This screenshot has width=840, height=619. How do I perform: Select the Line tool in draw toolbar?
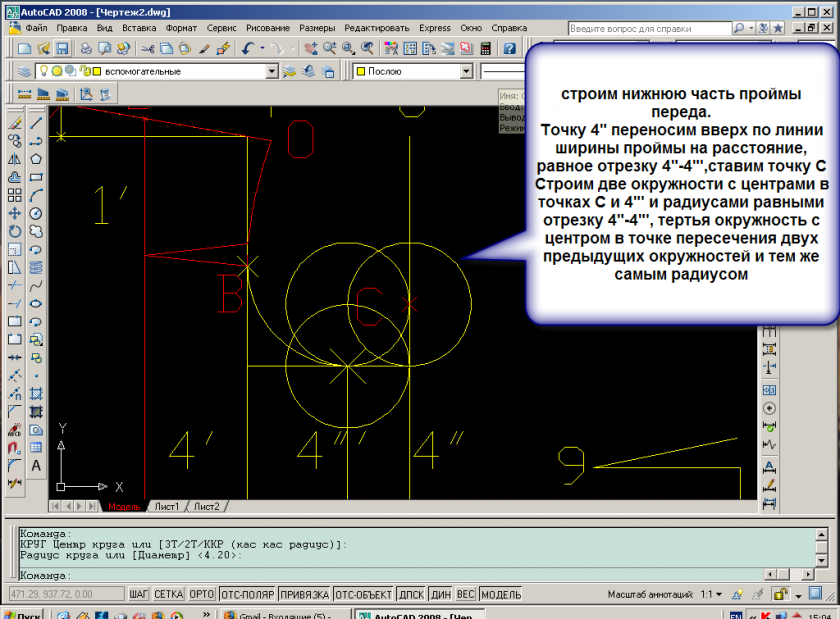[36, 123]
